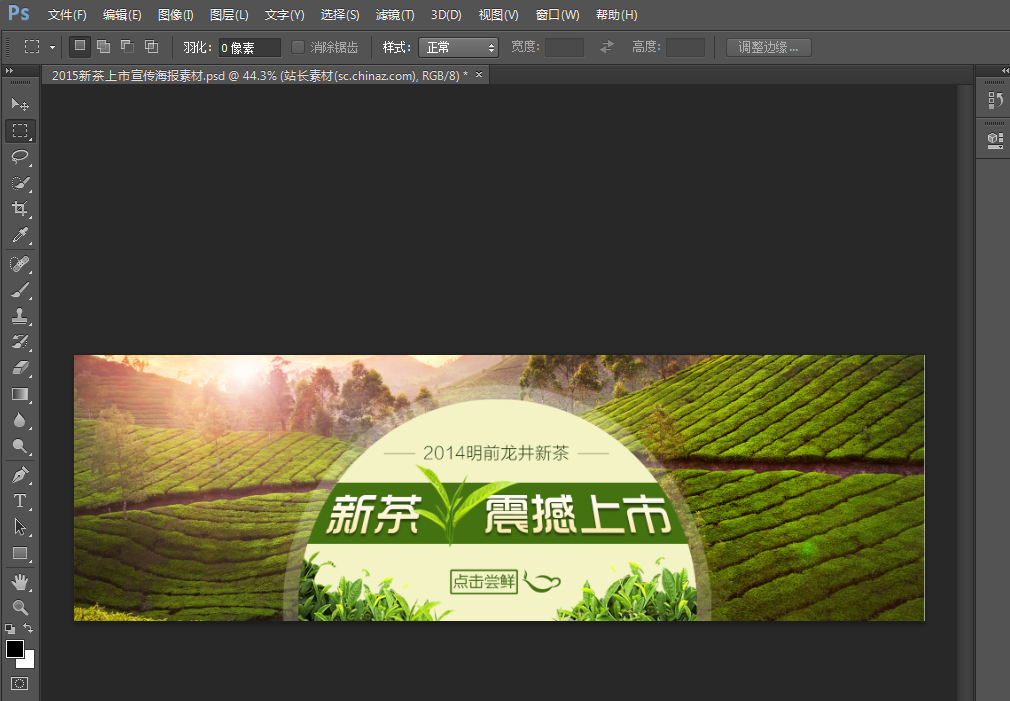The image size is (1010, 701).
Task: Collapse the right panel dock arrows
Action: [1005, 70]
